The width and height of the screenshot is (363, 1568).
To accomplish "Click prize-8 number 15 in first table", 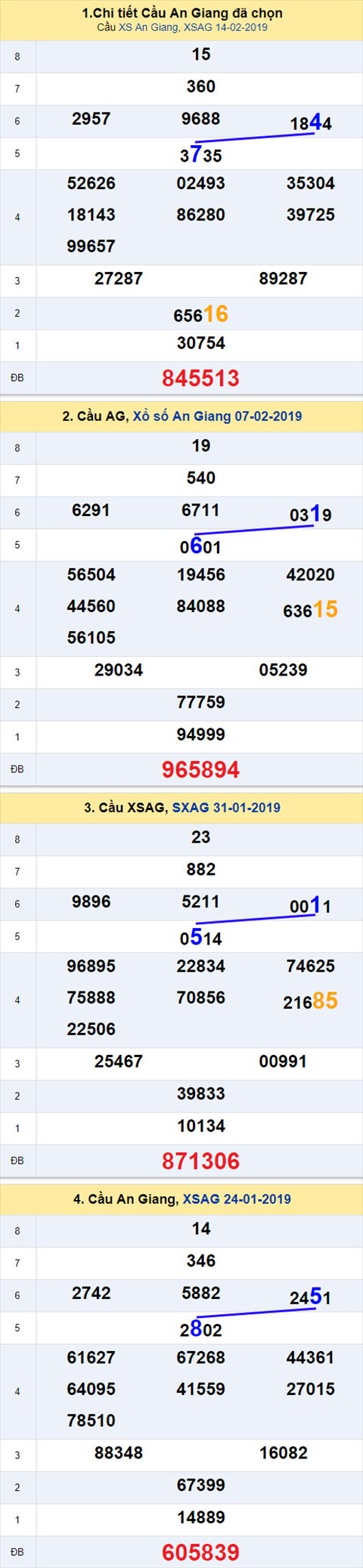I will tap(200, 54).
